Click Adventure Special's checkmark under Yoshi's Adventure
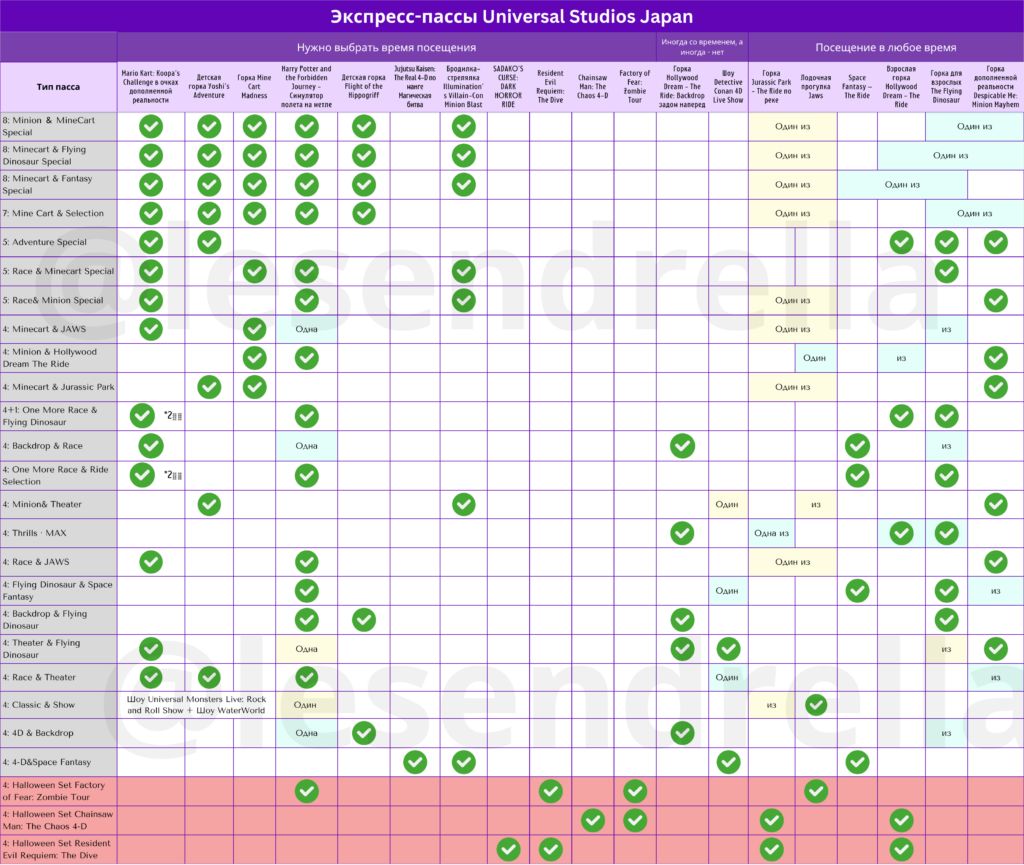 click(209, 242)
